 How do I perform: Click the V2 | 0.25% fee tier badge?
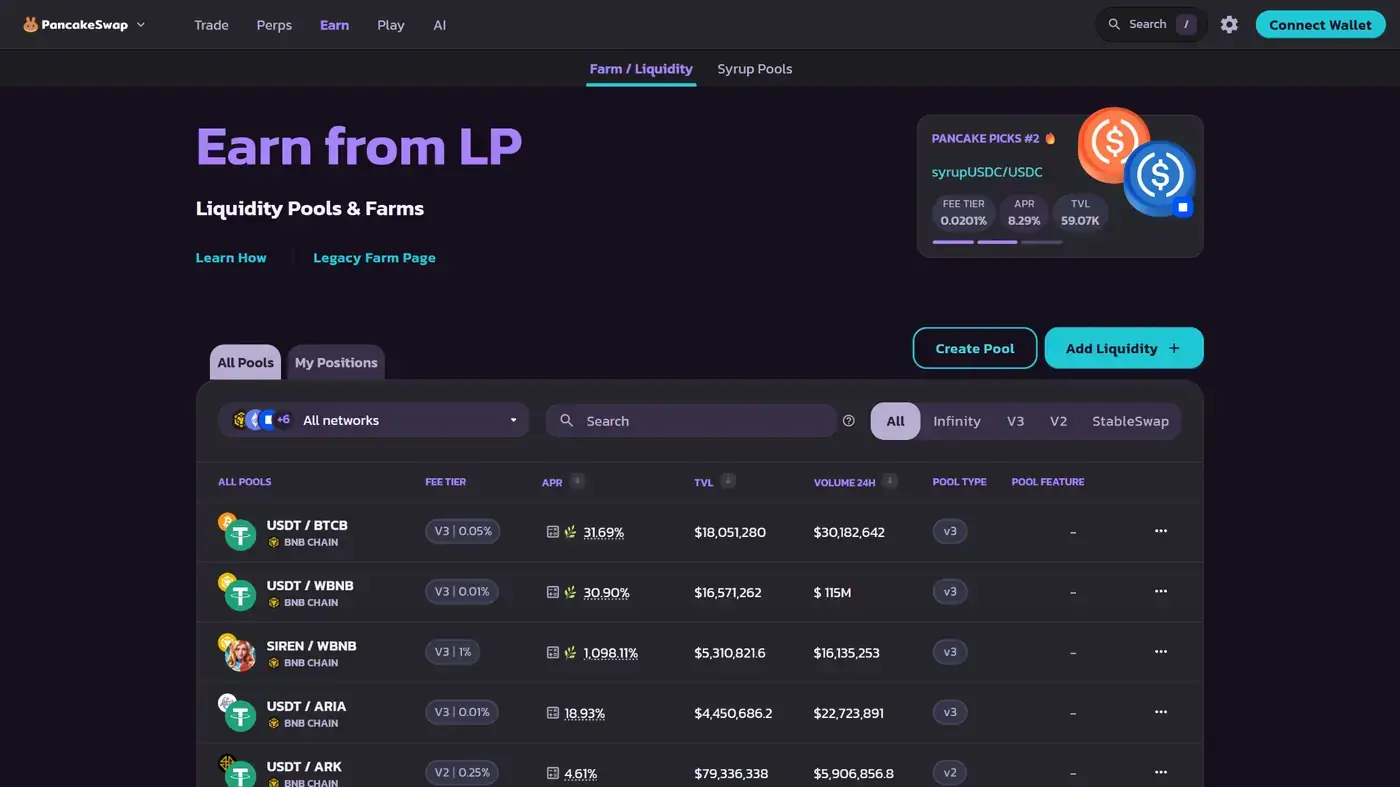[x=461, y=772]
